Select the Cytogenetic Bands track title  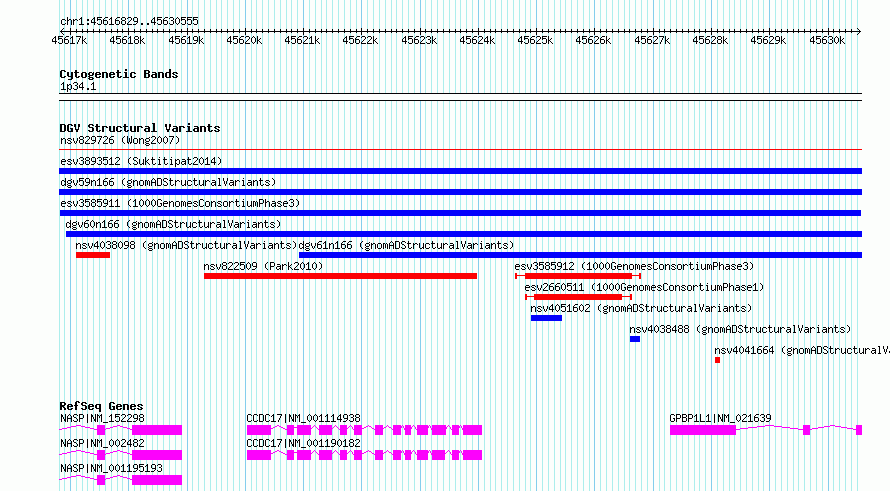coord(119,74)
